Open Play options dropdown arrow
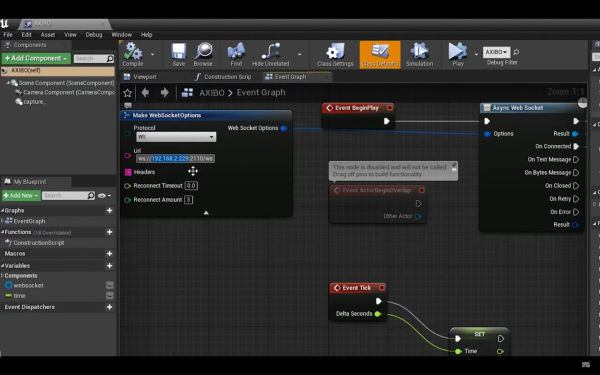Viewport: 600px width, 375px height. coord(476,54)
